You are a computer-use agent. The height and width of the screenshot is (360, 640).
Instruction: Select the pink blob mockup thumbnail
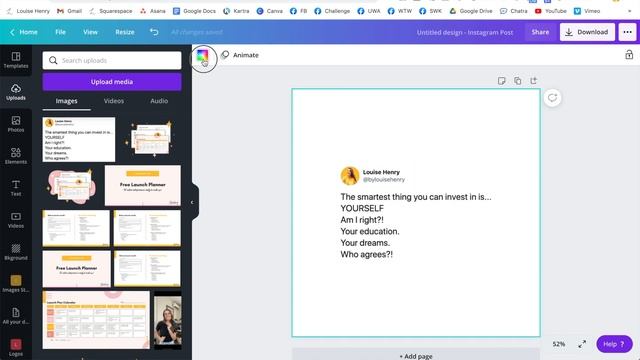[x=72, y=186]
